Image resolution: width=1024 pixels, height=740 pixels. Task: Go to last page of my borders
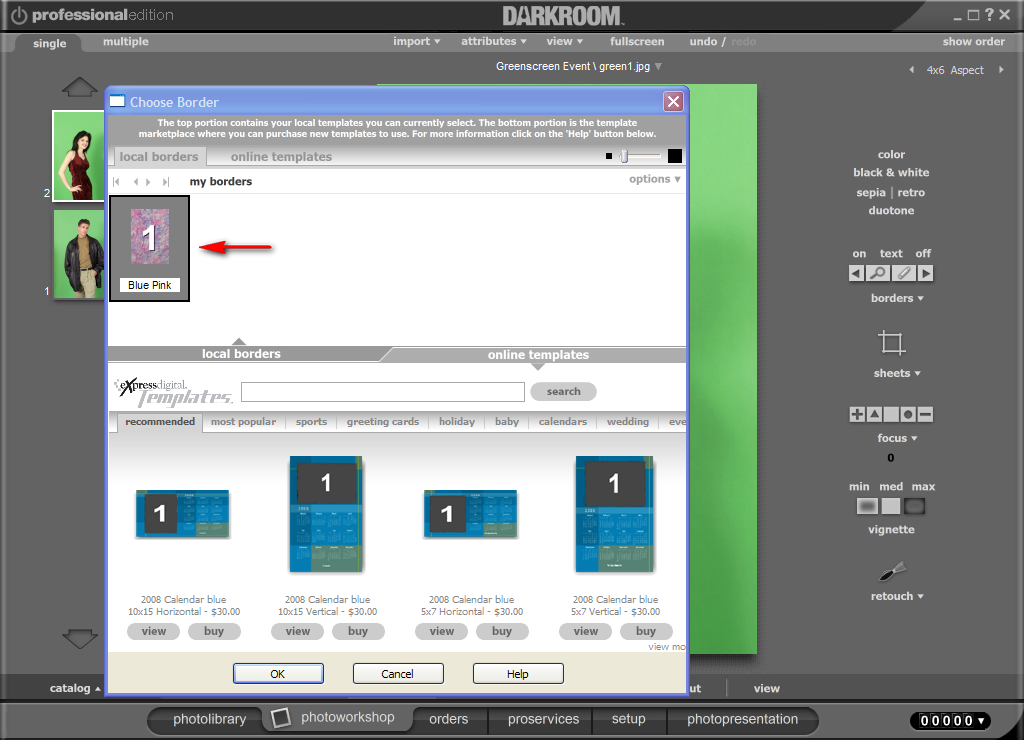pyautogui.click(x=166, y=182)
